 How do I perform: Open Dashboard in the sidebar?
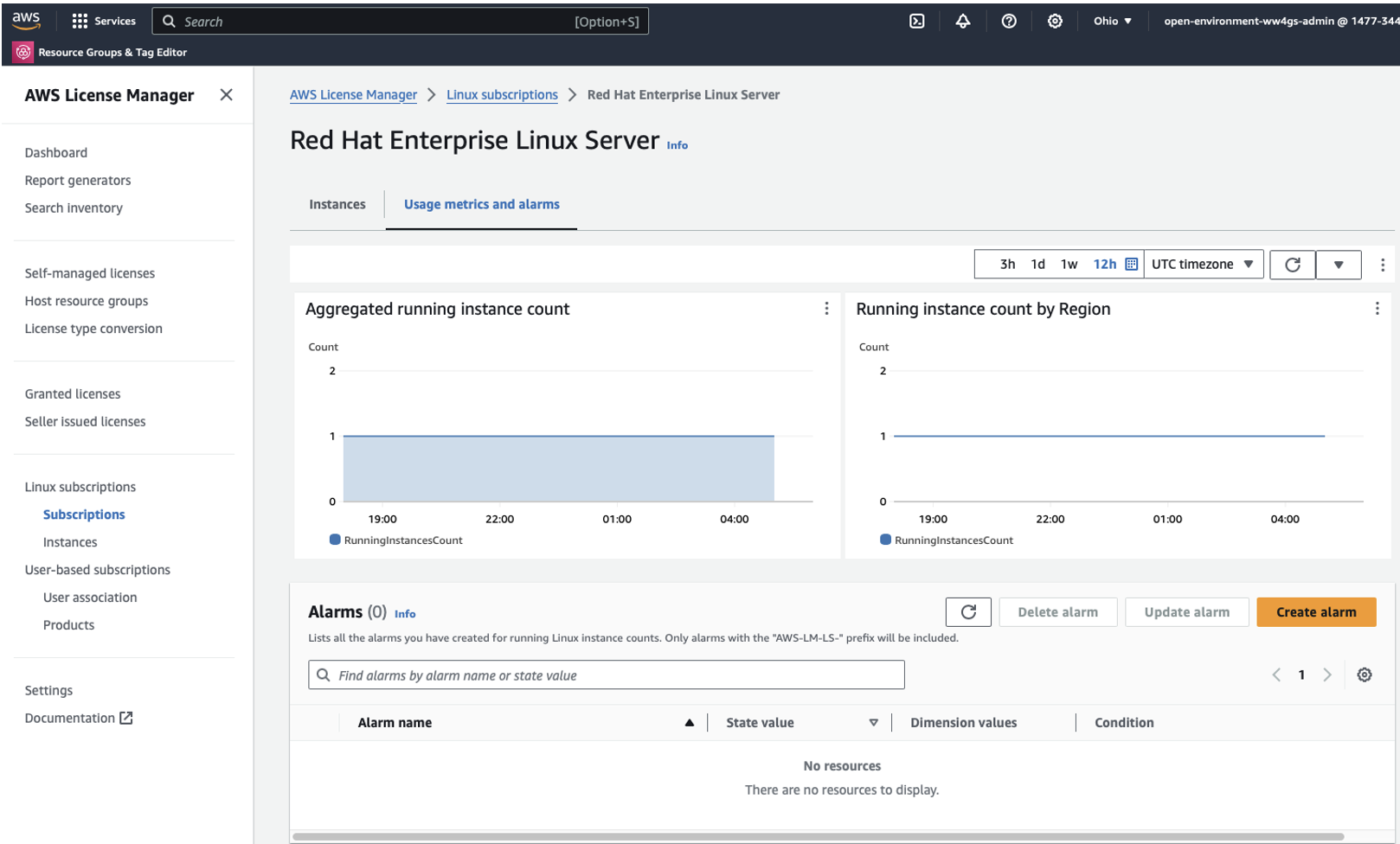(56, 153)
